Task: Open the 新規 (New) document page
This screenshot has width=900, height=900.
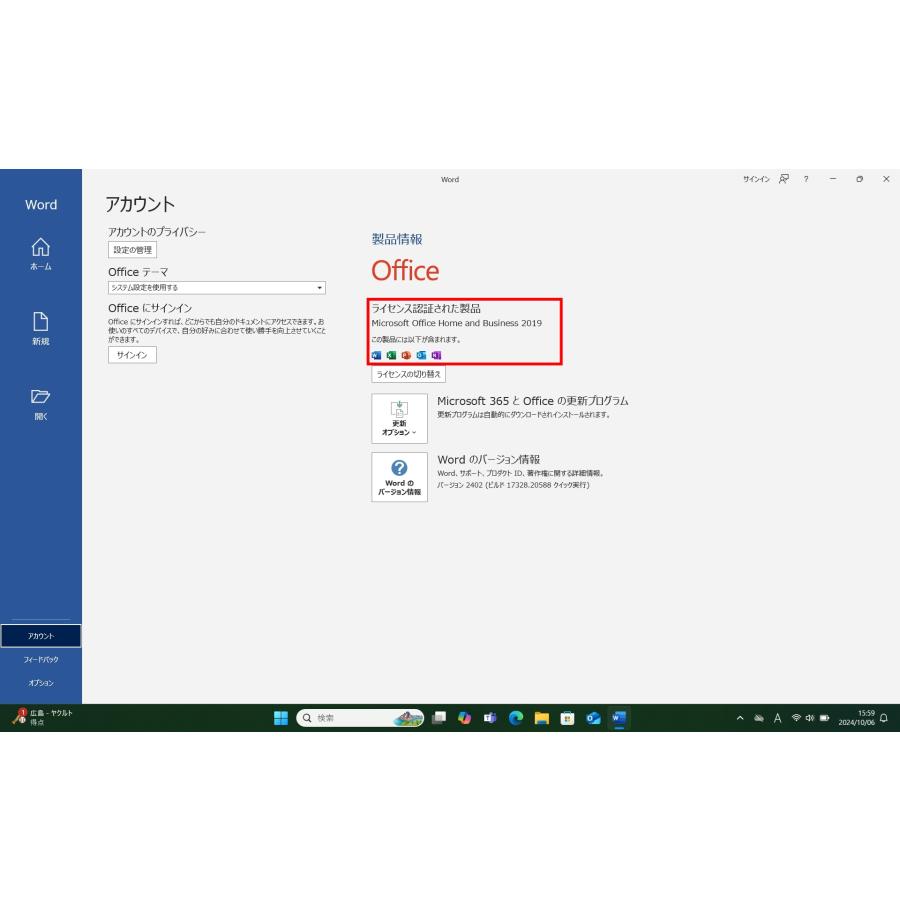Action: tap(40, 328)
